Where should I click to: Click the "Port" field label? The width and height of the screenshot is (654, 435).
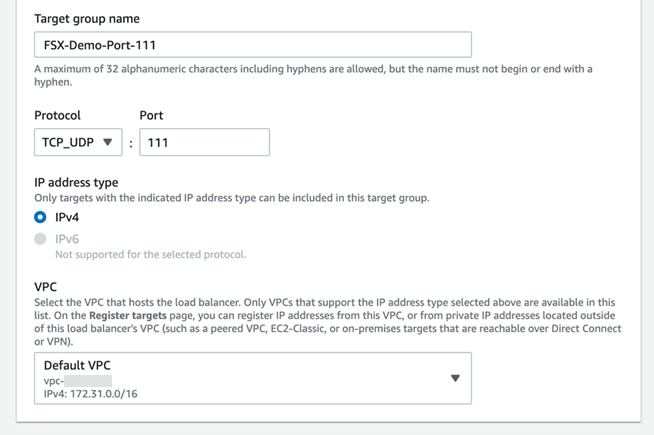pyautogui.click(x=151, y=115)
